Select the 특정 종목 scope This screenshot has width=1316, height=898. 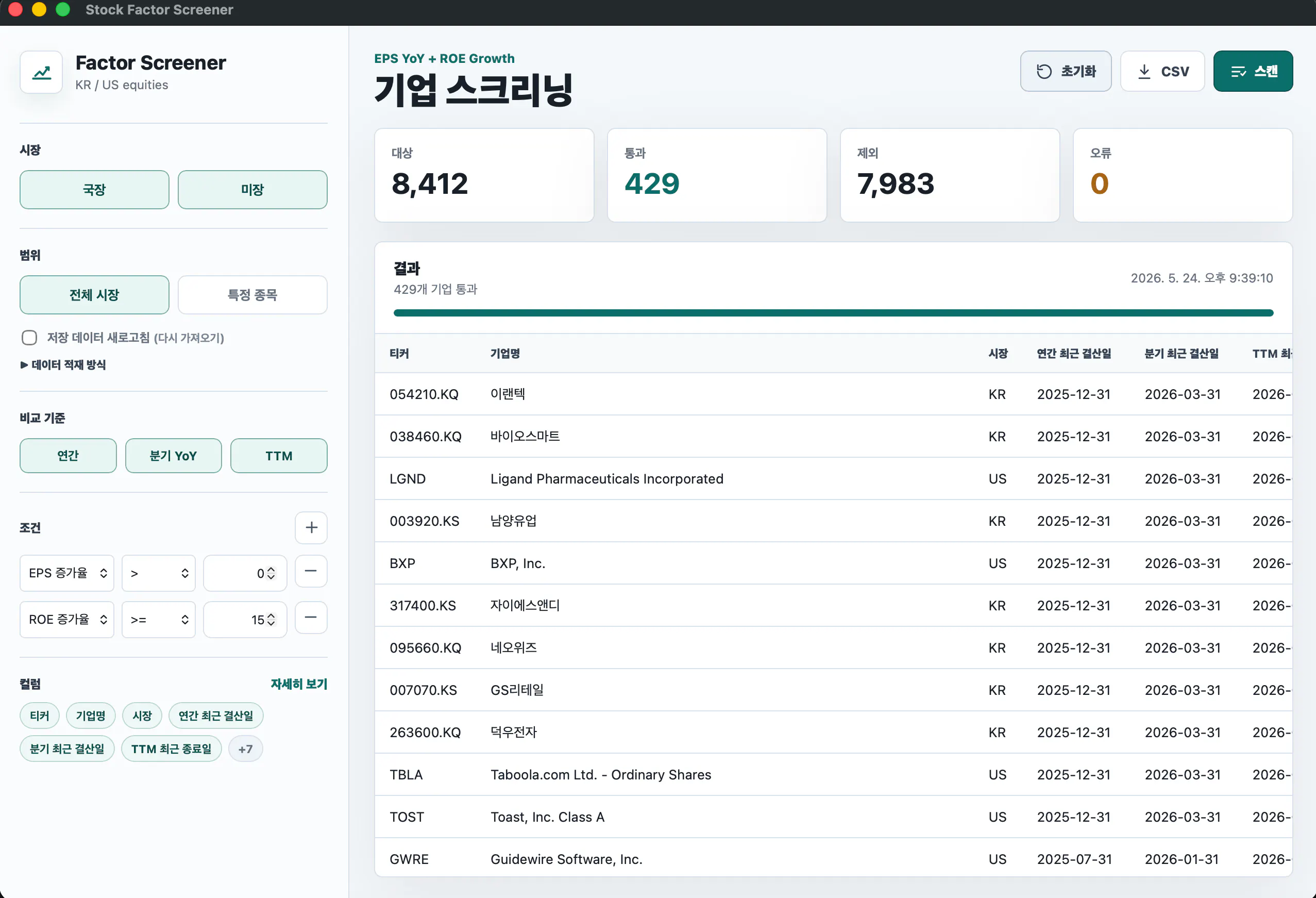(252, 295)
